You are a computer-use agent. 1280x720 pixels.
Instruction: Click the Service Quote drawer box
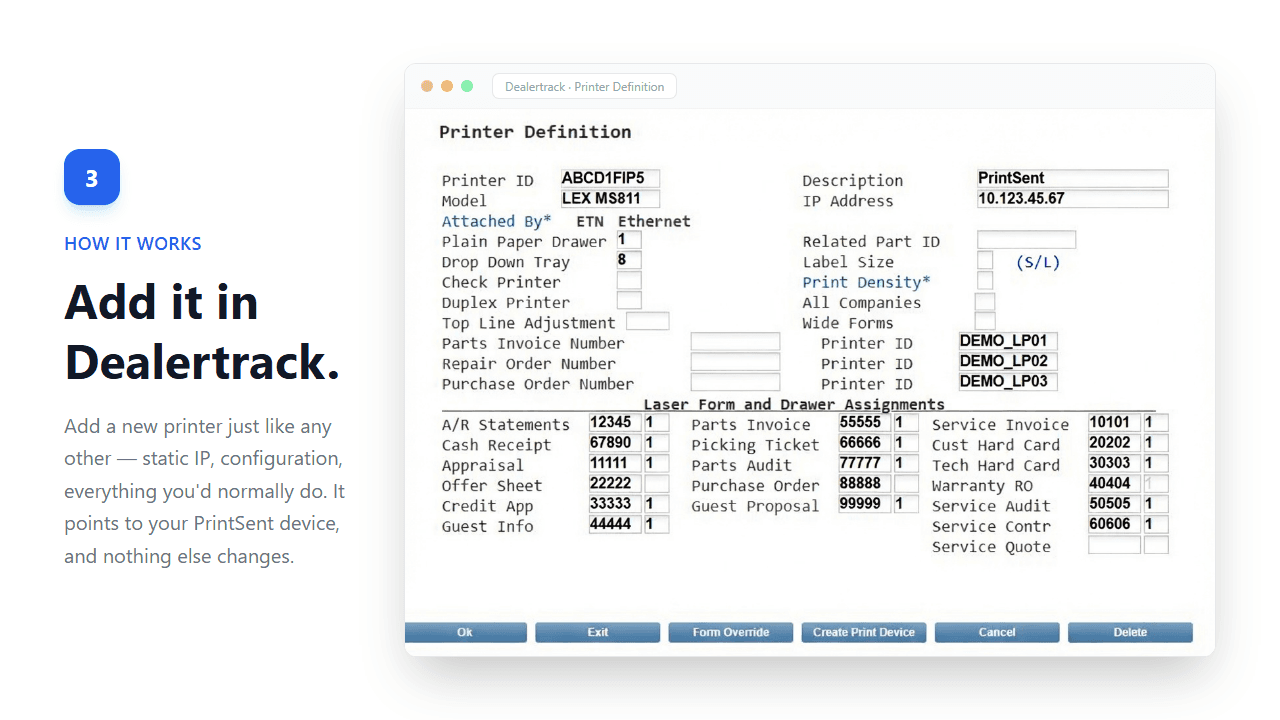(x=1156, y=545)
